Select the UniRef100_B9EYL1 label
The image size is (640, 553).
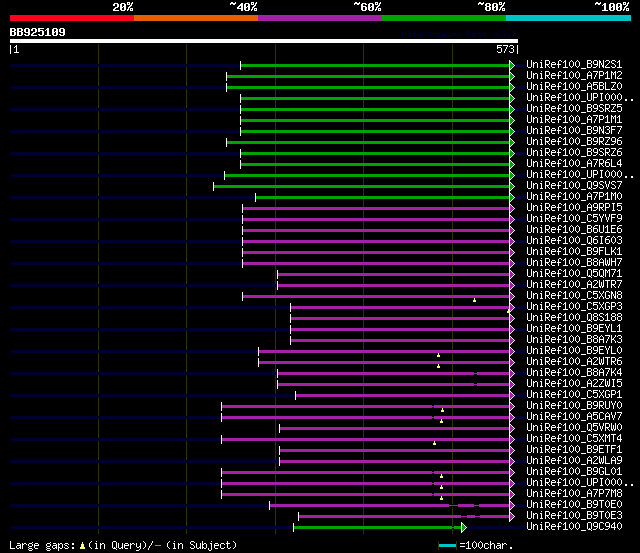point(574,329)
